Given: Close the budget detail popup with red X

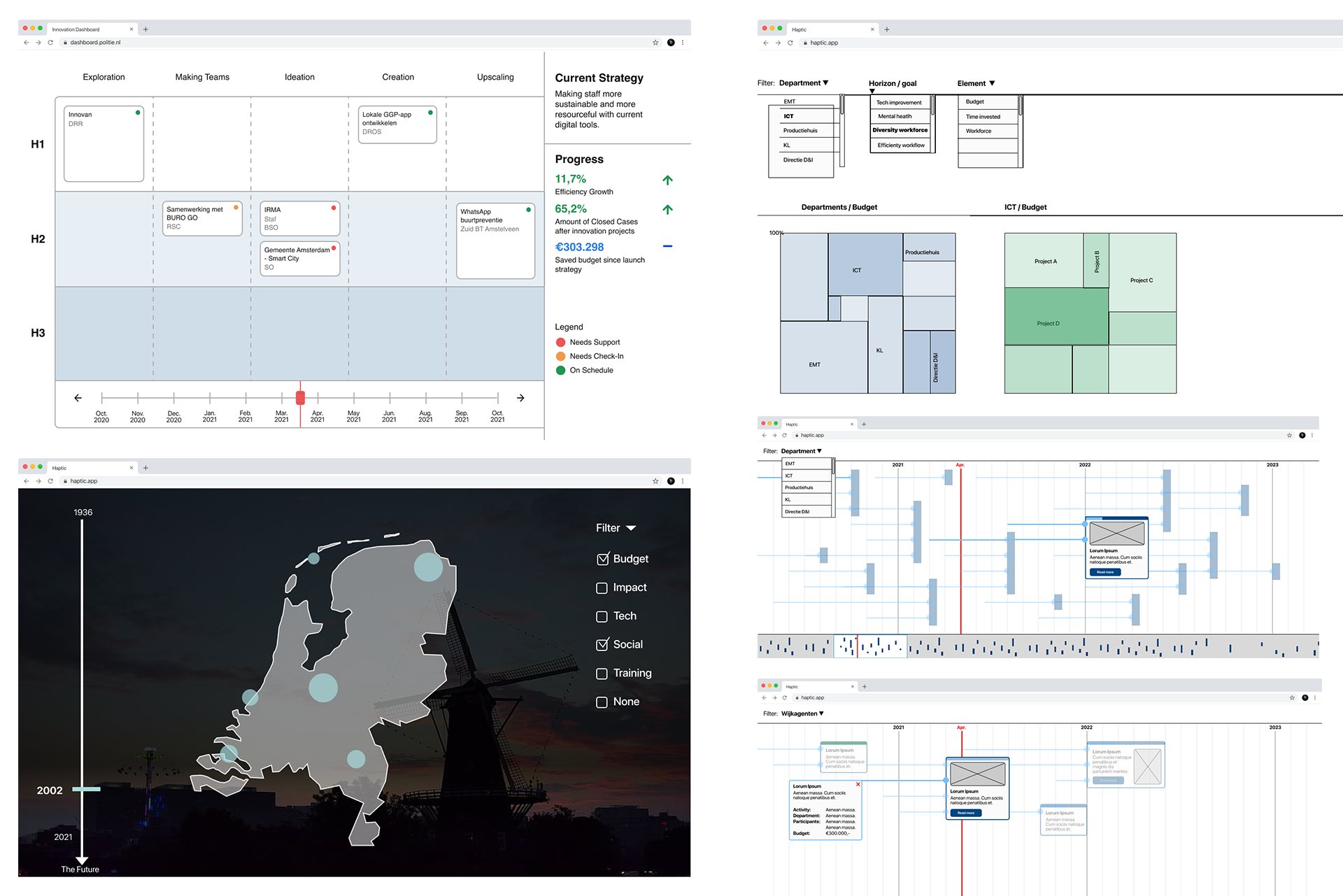Looking at the screenshot, I should tap(858, 785).
